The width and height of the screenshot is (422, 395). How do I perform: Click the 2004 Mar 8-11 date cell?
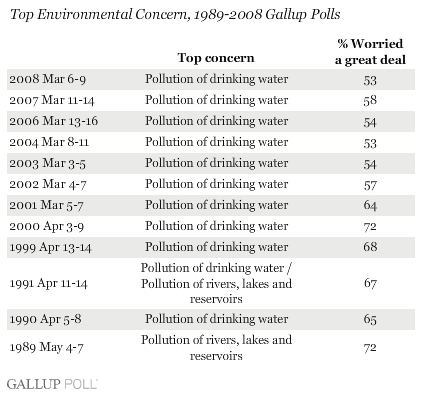[49, 142]
